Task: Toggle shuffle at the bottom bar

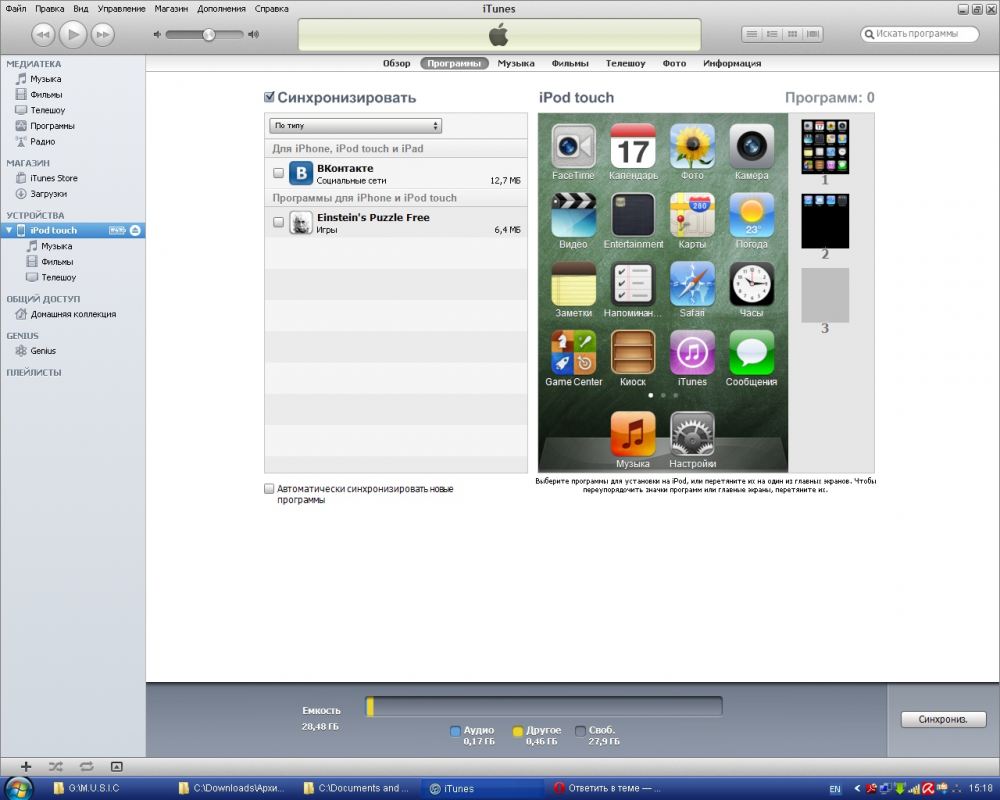Action: pos(55,766)
